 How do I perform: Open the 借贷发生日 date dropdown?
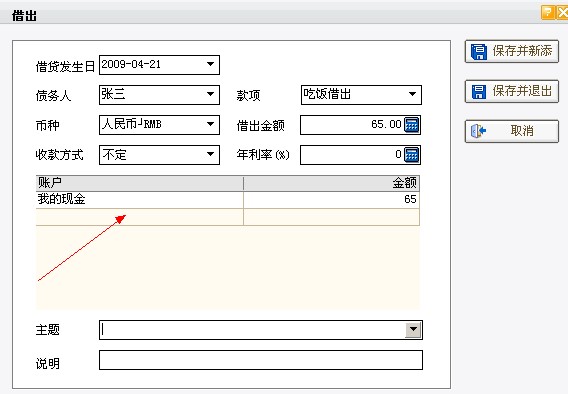[x=210, y=64]
